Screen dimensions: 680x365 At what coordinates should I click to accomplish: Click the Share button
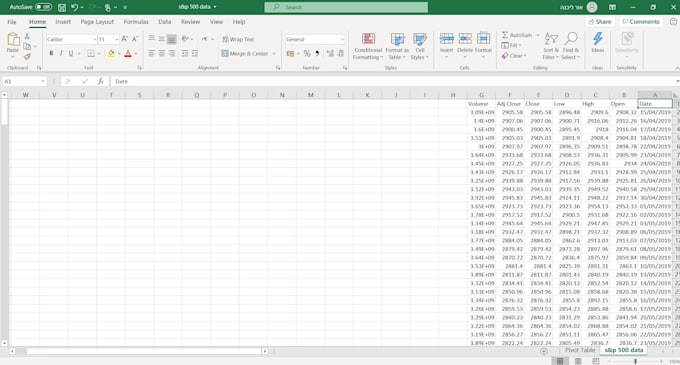pyautogui.click(x=599, y=22)
